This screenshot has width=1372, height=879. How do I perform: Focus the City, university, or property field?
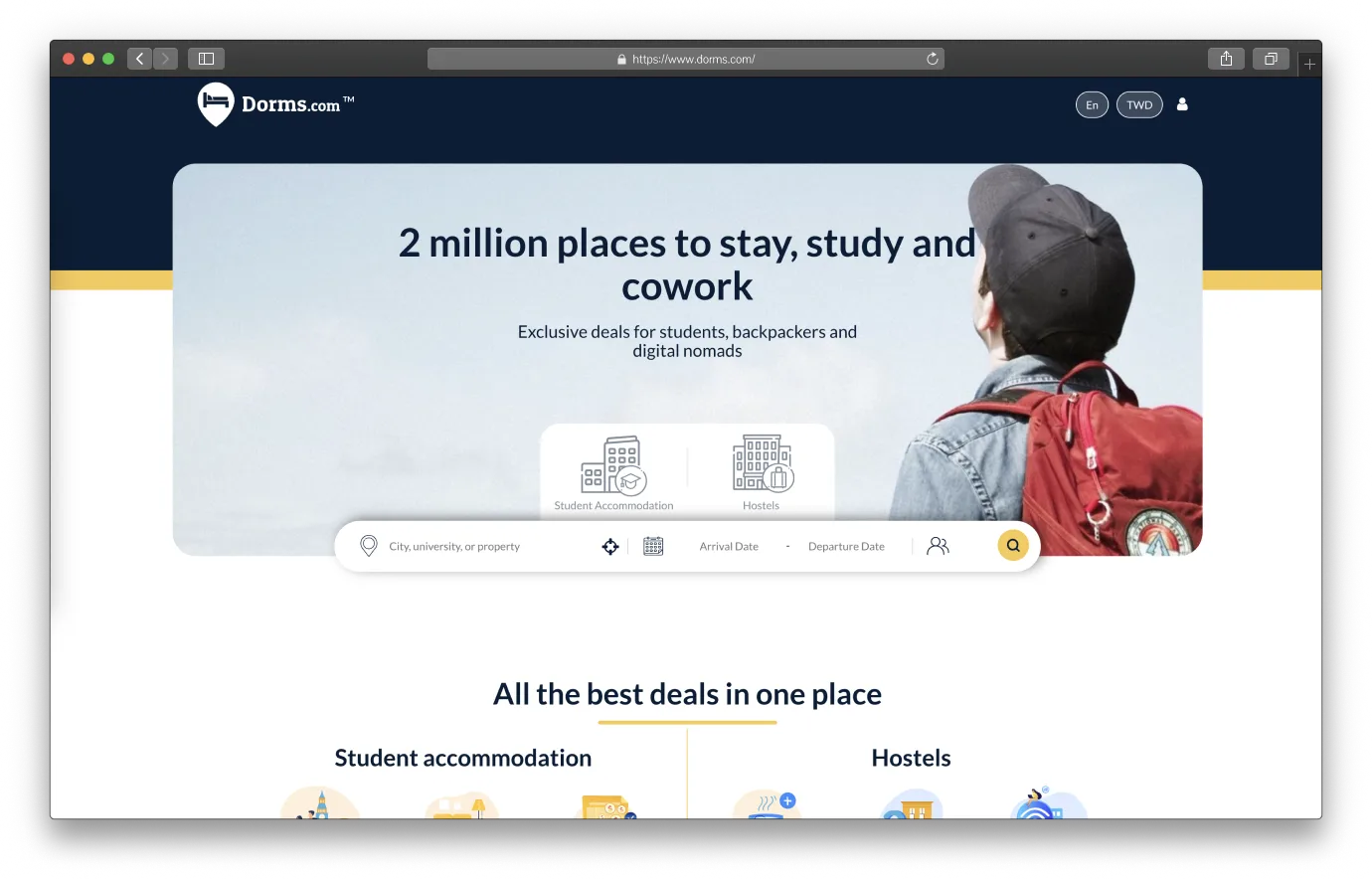454,547
